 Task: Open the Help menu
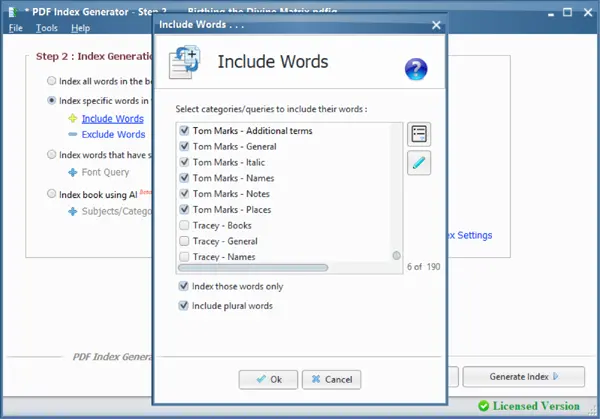point(80,28)
